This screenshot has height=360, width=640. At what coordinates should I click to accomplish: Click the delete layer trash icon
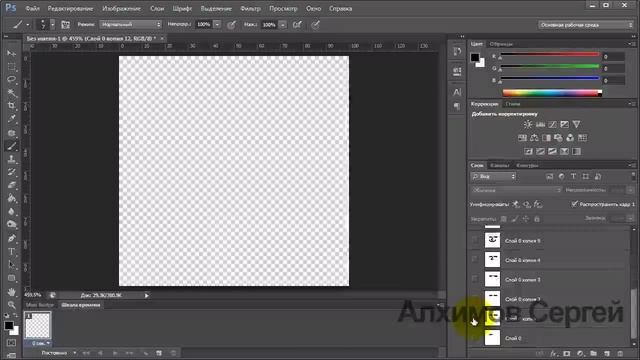pos(620,353)
